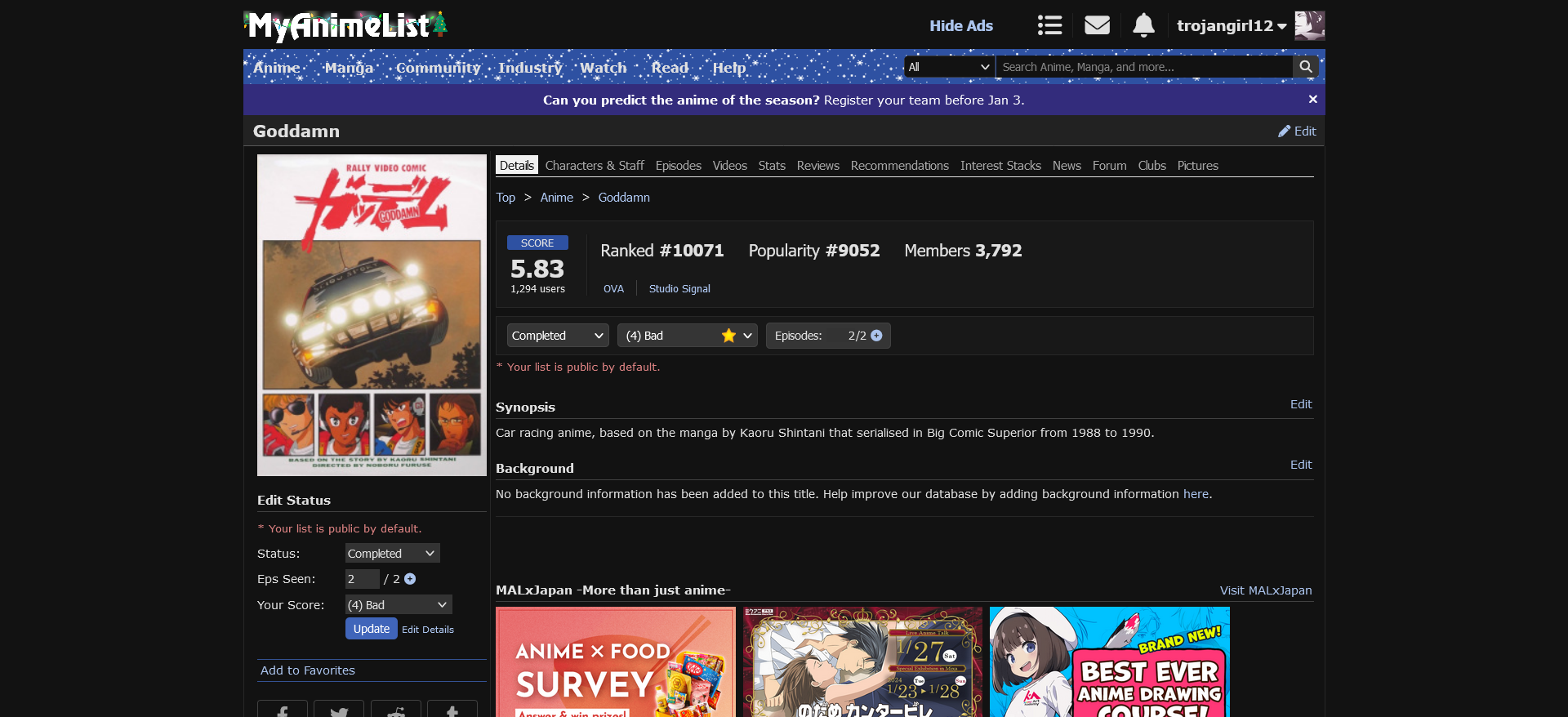
Task: Open the Industry menu
Action: (x=531, y=68)
